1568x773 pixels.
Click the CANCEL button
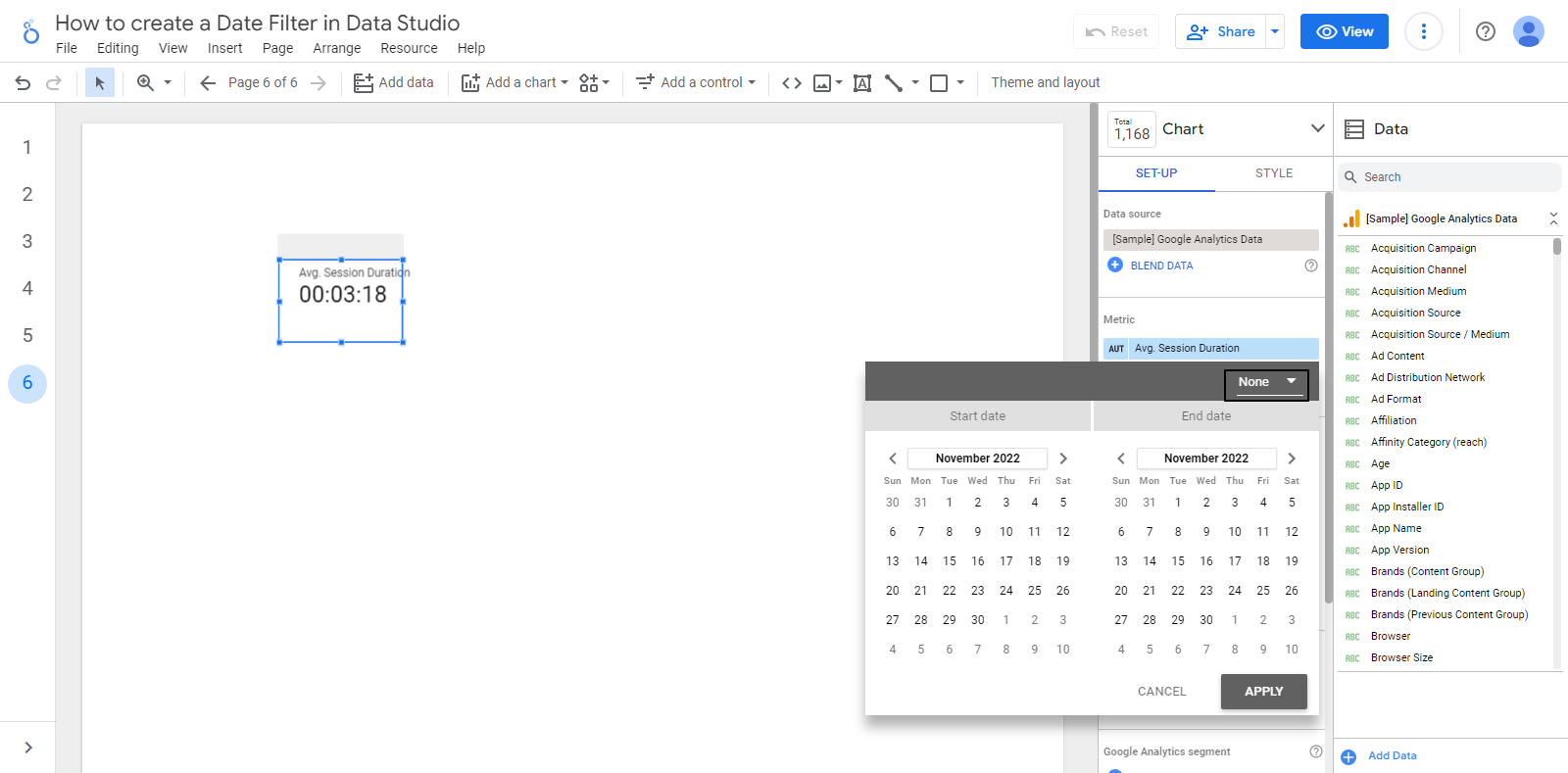[x=1161, y=692]
